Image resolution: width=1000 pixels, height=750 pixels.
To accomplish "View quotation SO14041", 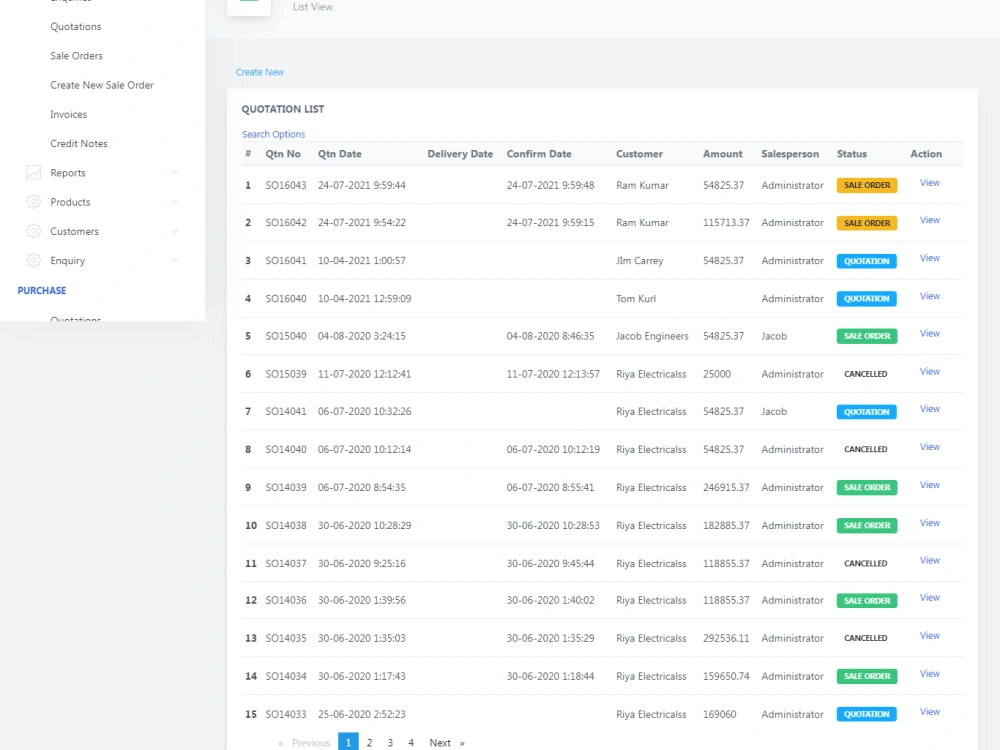I will [929, 409].
